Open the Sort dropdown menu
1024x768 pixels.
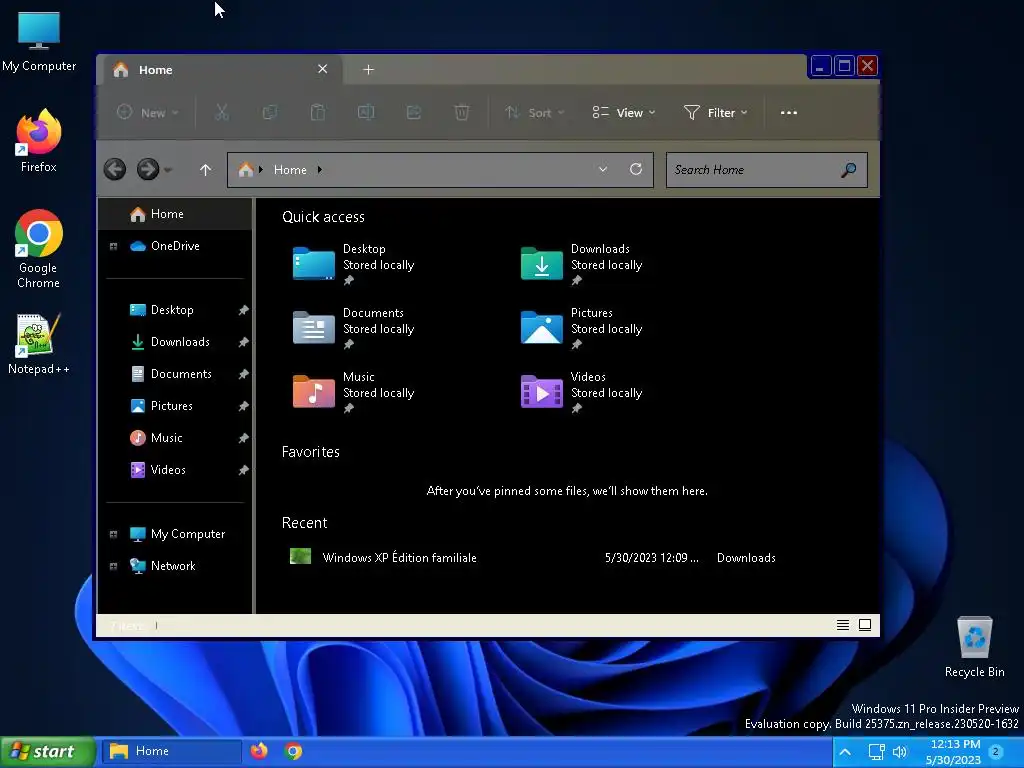[534, 112]
